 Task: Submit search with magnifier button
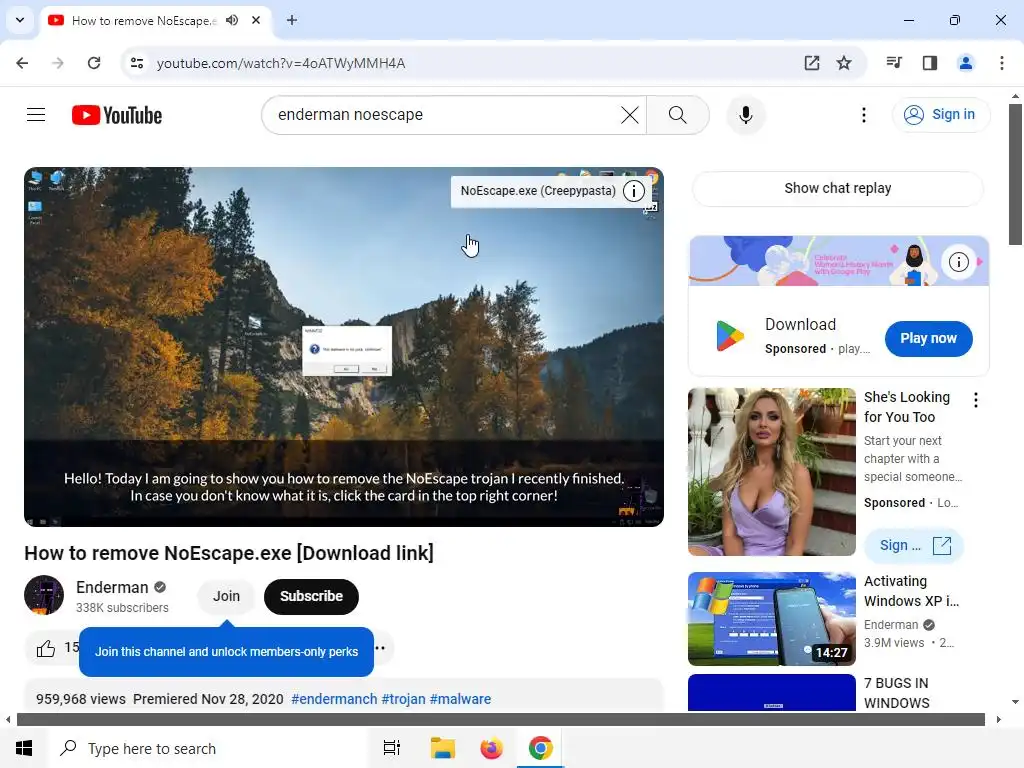point(677,115)
